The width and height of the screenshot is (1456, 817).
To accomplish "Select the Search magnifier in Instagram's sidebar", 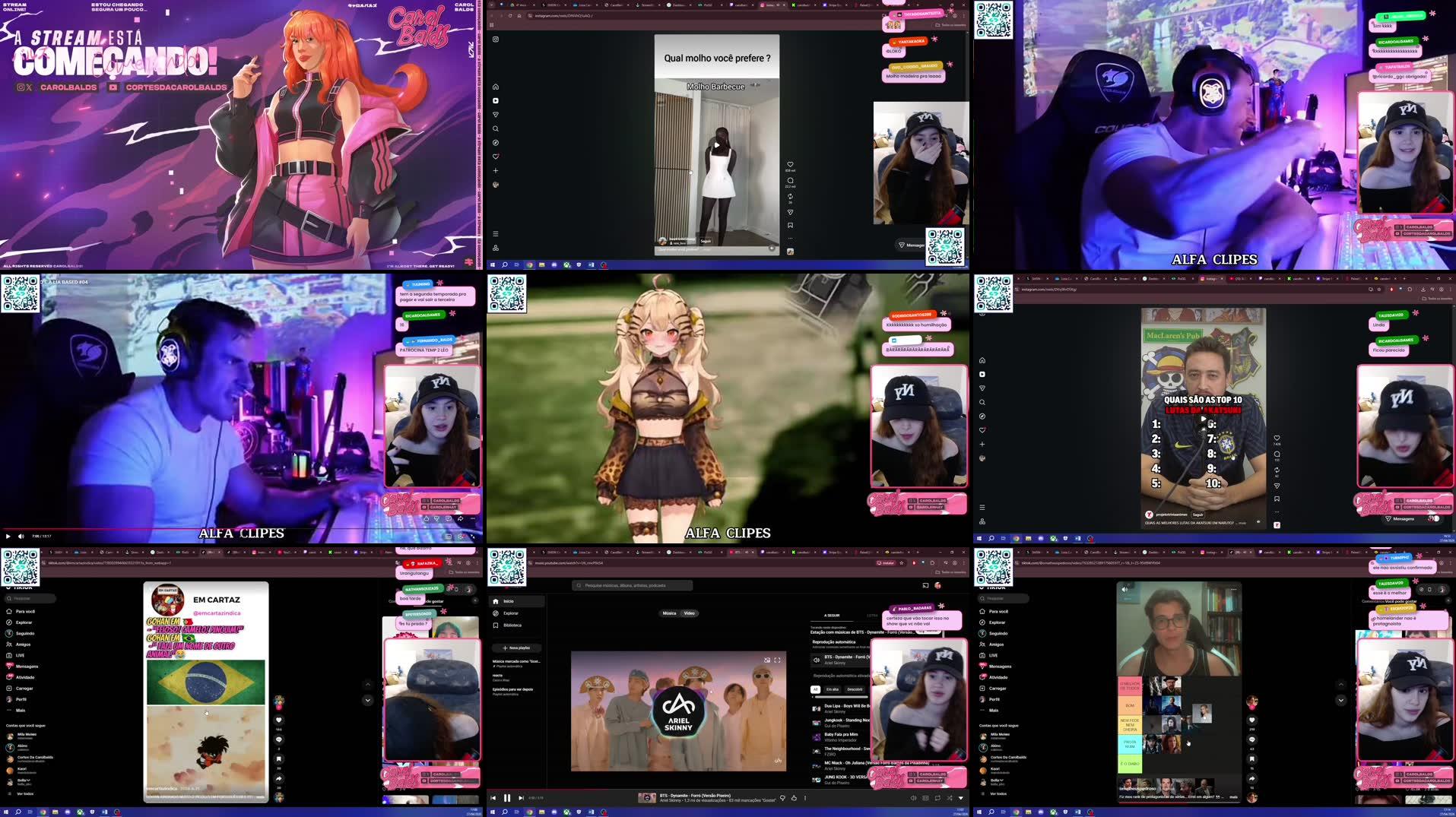I will pyautogui.click(x=495, y=129).
